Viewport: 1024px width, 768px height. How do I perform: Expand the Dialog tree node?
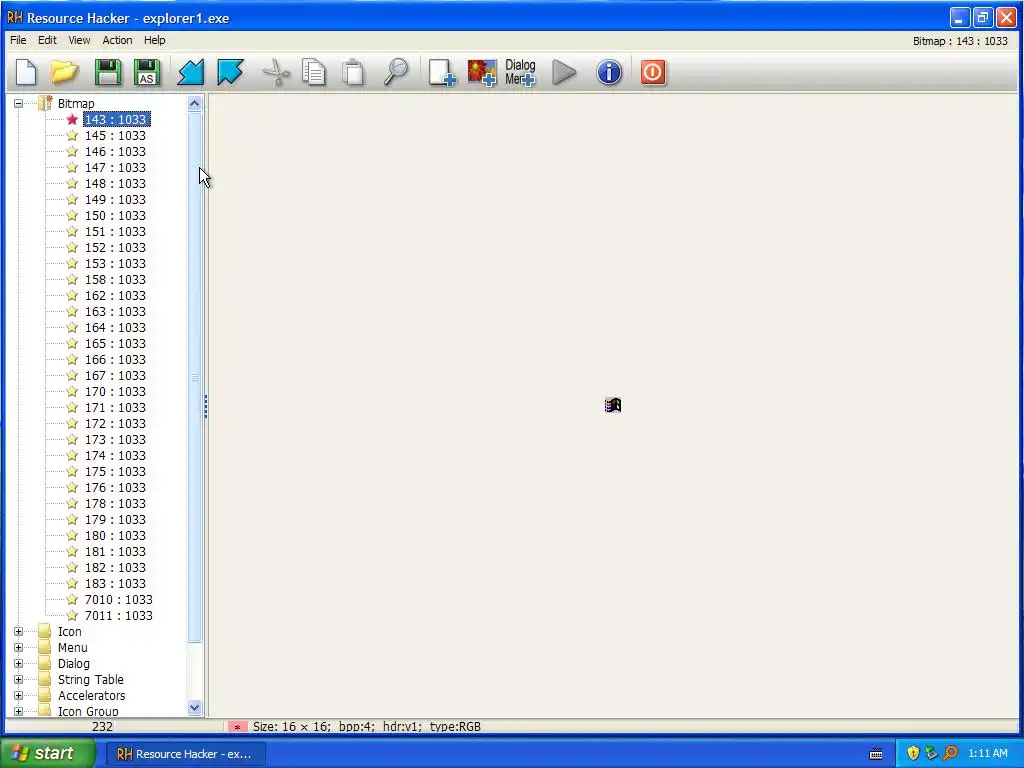coord(18,664)
